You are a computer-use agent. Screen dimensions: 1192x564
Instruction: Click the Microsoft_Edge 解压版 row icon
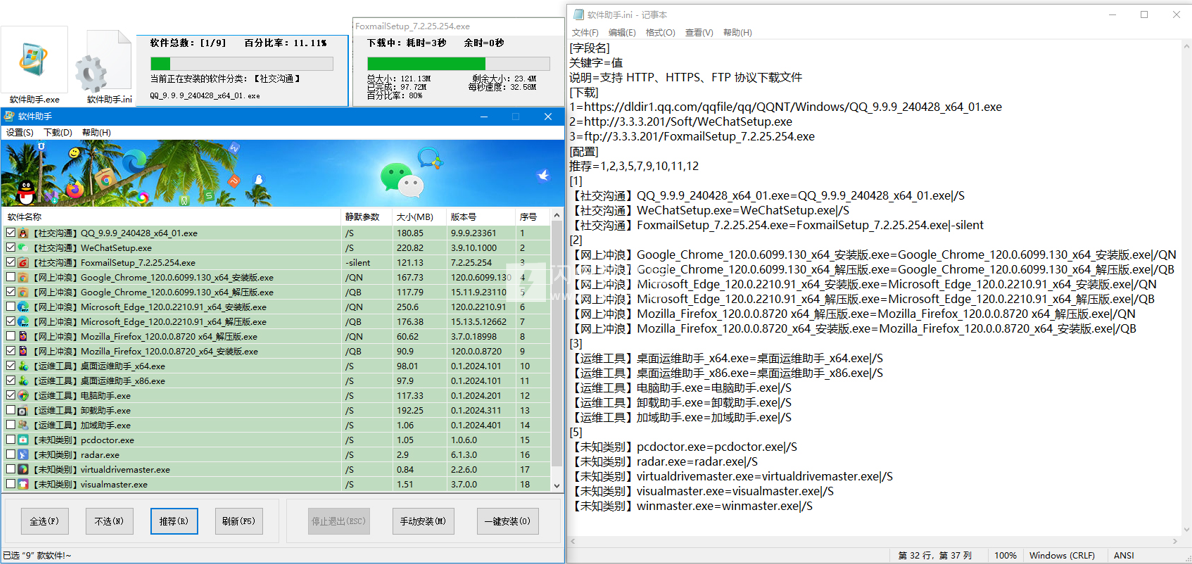[23, 322]
